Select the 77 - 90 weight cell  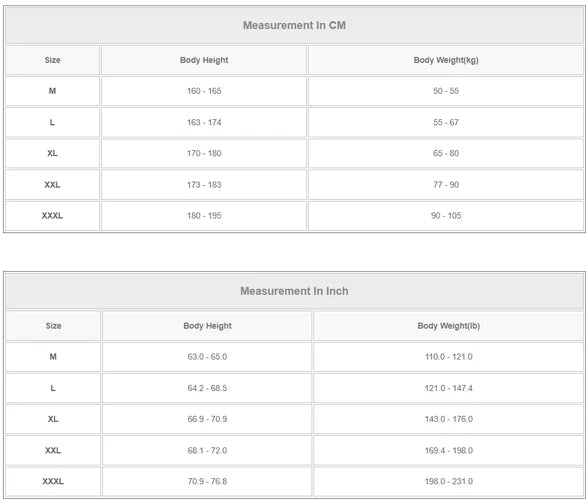coord(446,185)
